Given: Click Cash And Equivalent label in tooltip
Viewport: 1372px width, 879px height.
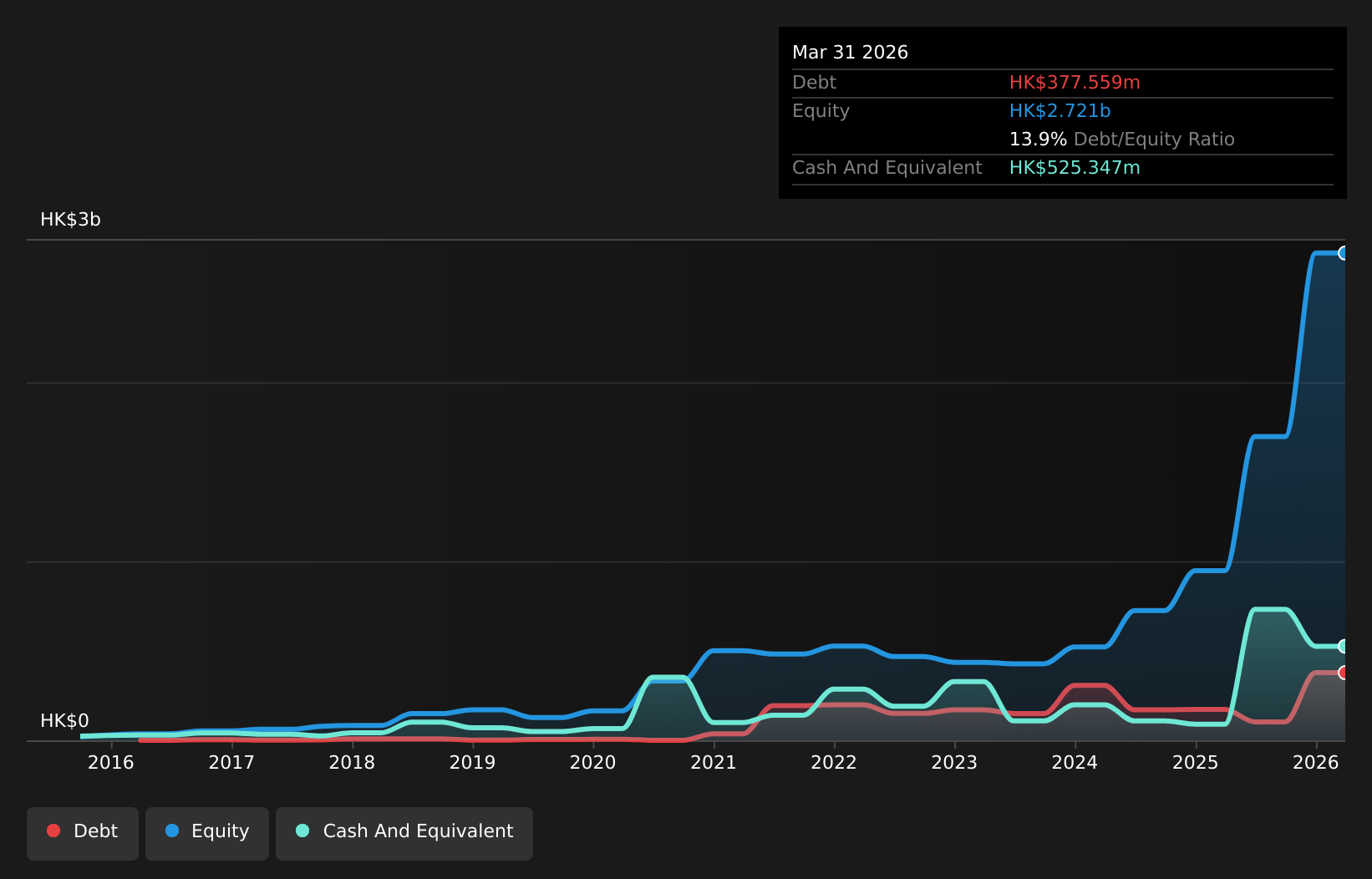Looking at the screenshot, I should [887, 168].
